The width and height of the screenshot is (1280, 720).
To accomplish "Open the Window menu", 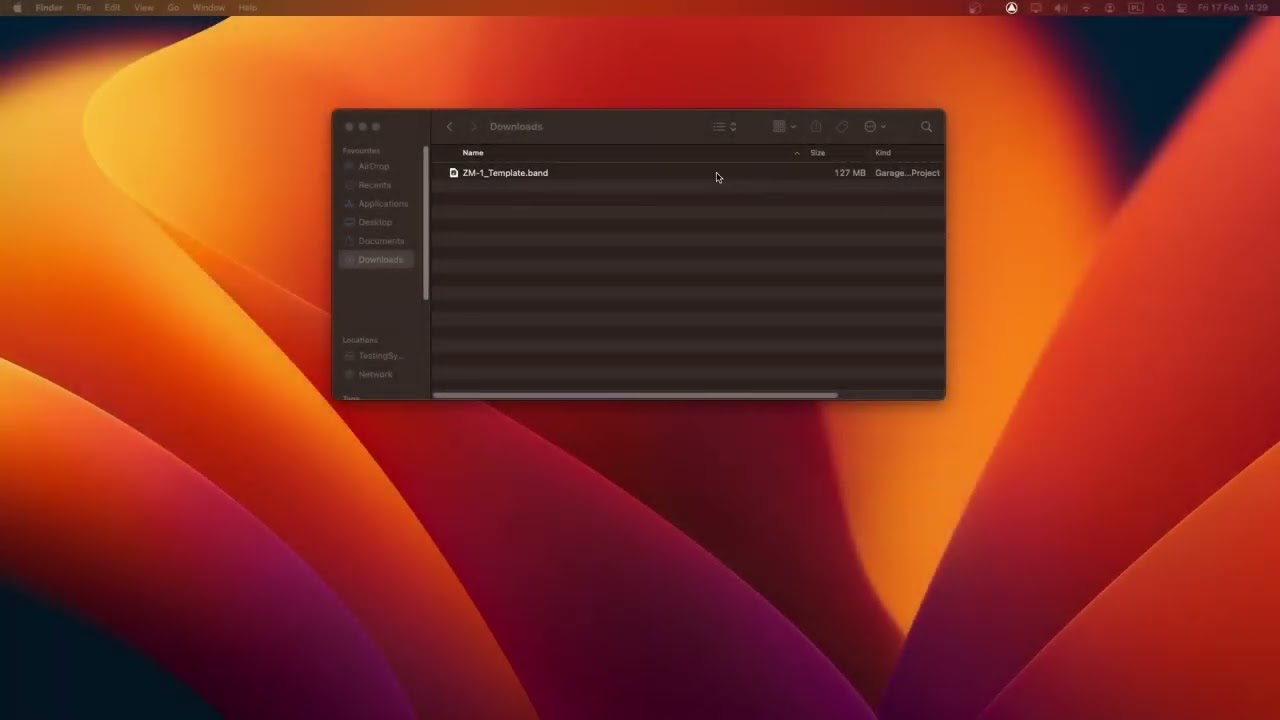I will pos(209,8).
